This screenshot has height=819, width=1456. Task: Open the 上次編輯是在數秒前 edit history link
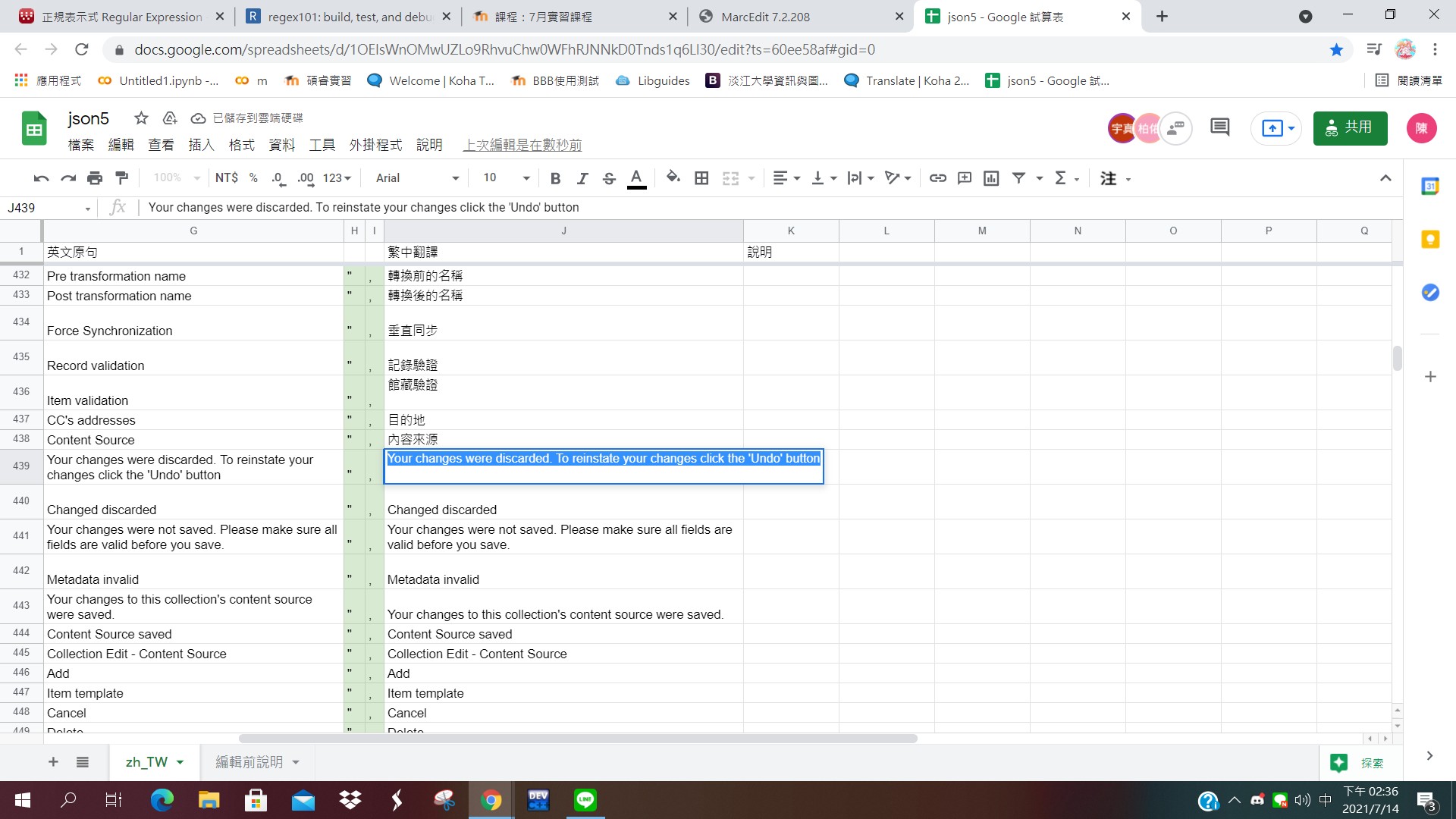tap(522, 145)
